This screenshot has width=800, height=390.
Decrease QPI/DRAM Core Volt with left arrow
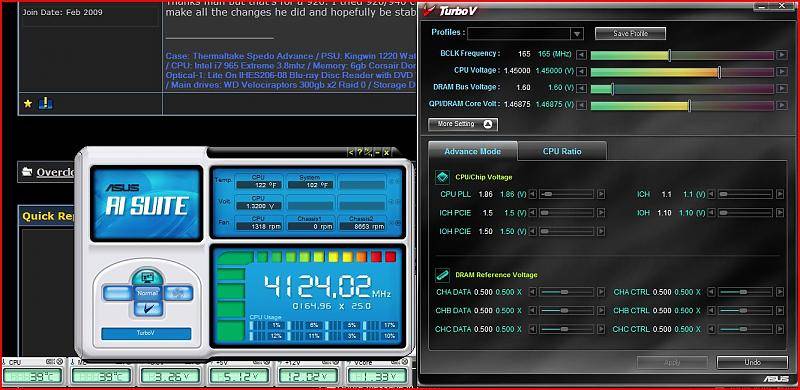point(582,105)
